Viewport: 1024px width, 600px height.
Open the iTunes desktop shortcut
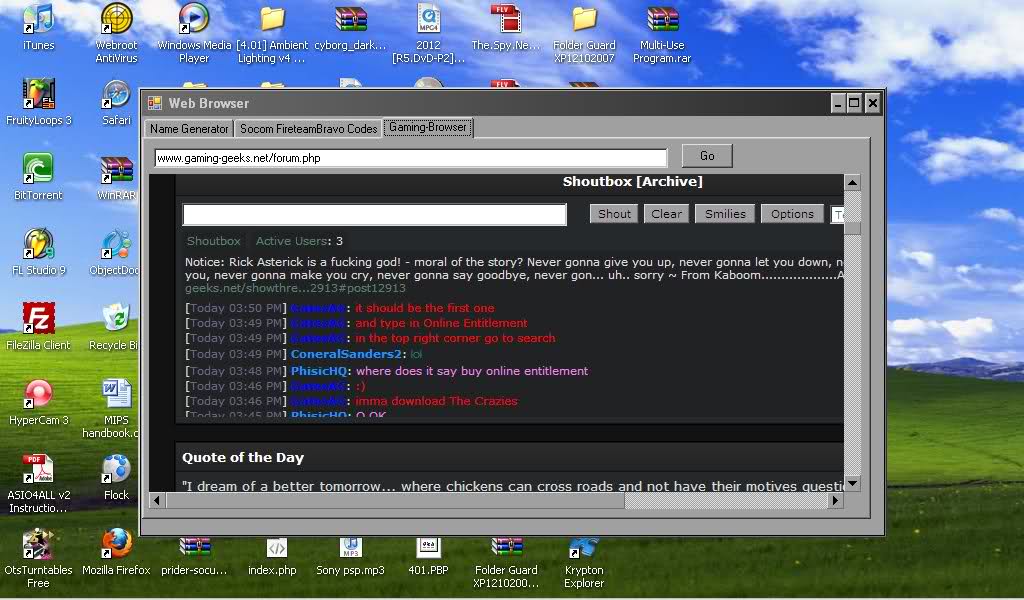[39, 26]
